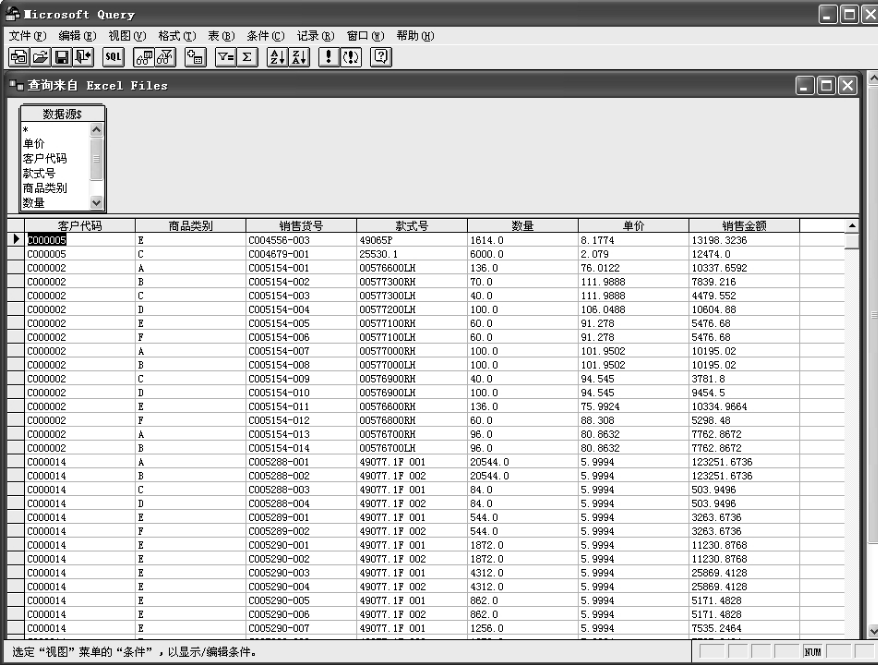The height and width of the screenshot is (665, 878).
Task: Click the Criteria Equals filter icon
Action: pyautogui.click(x=226, y=57)
